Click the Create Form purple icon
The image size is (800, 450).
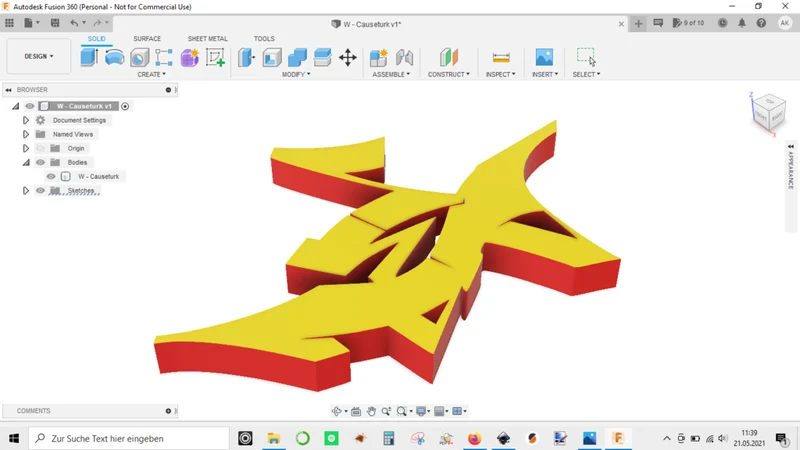(189, 58)
